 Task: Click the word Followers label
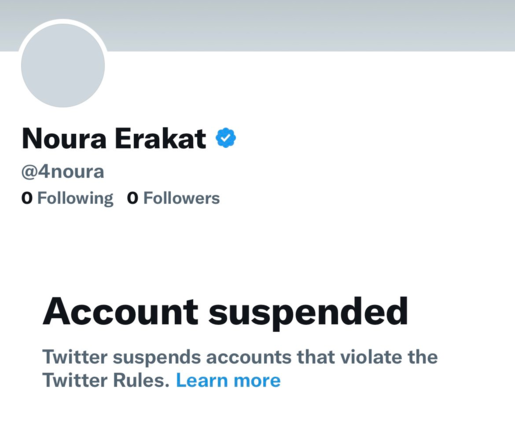coord(181,198)
